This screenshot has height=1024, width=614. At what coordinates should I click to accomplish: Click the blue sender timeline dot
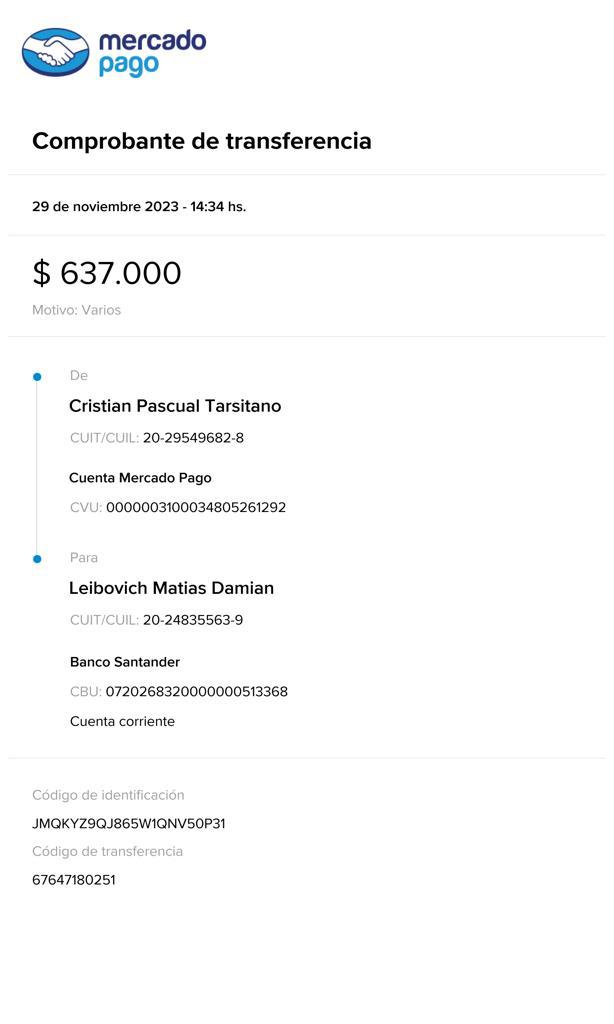37,377
